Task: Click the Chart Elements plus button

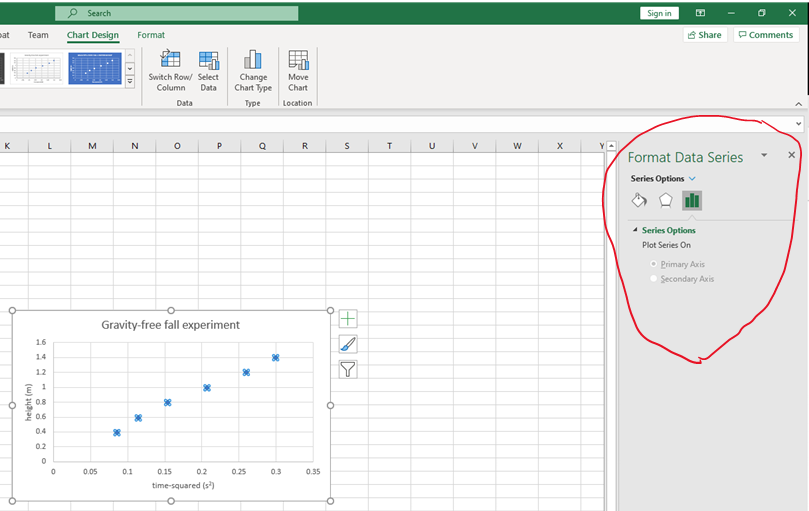Action: 348,319
